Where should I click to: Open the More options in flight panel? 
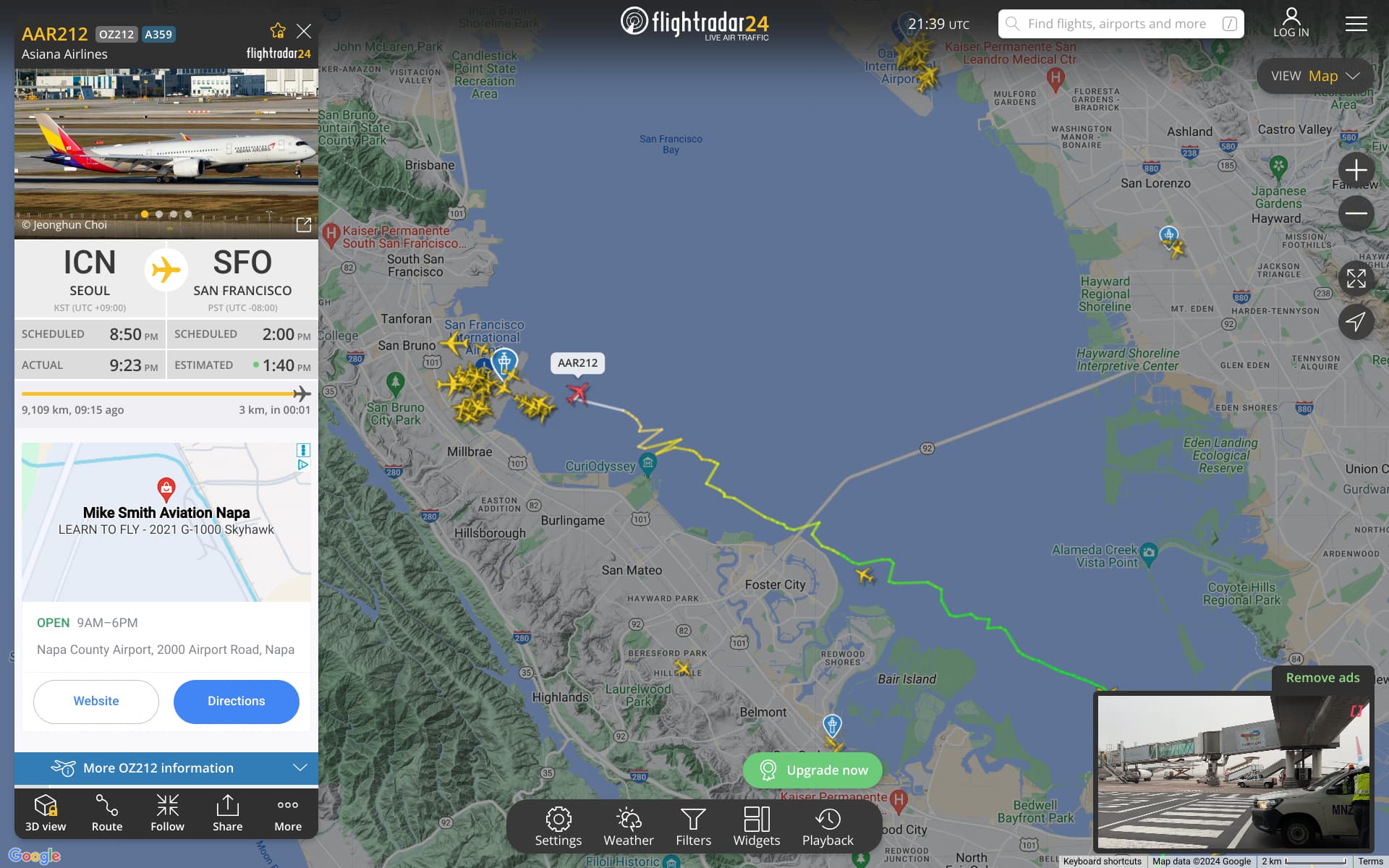[288, 812]
